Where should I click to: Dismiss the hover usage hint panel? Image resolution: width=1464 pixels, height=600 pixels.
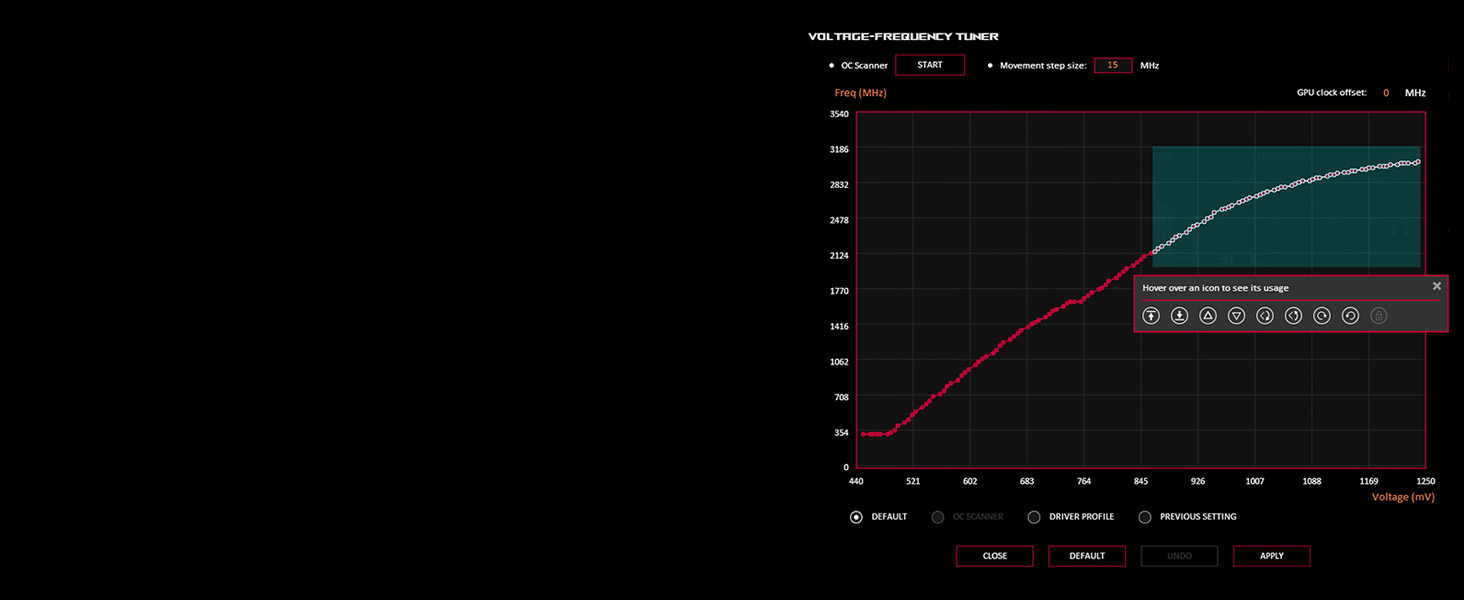coord(1437,286)
